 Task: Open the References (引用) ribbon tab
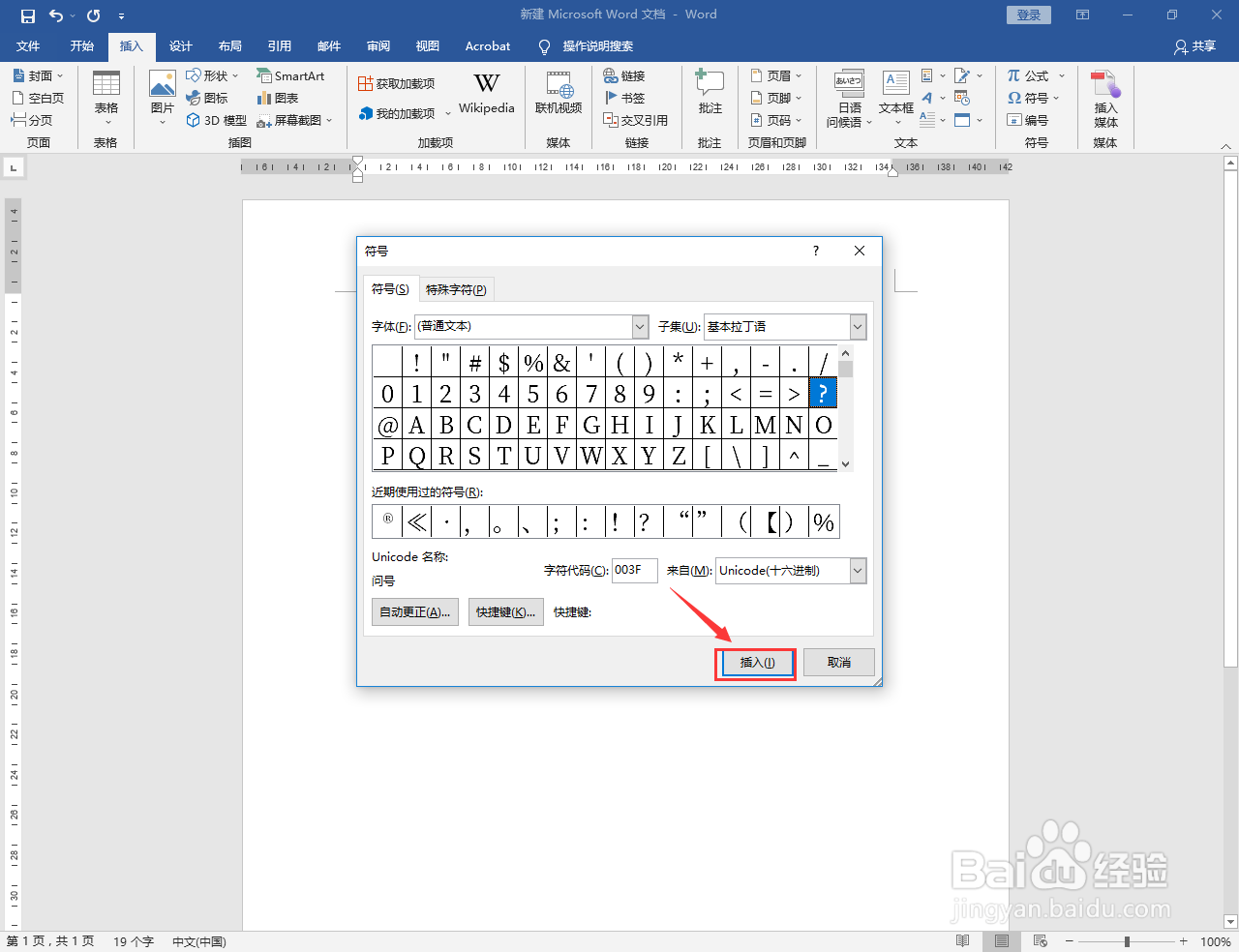[x=280, y=45]
